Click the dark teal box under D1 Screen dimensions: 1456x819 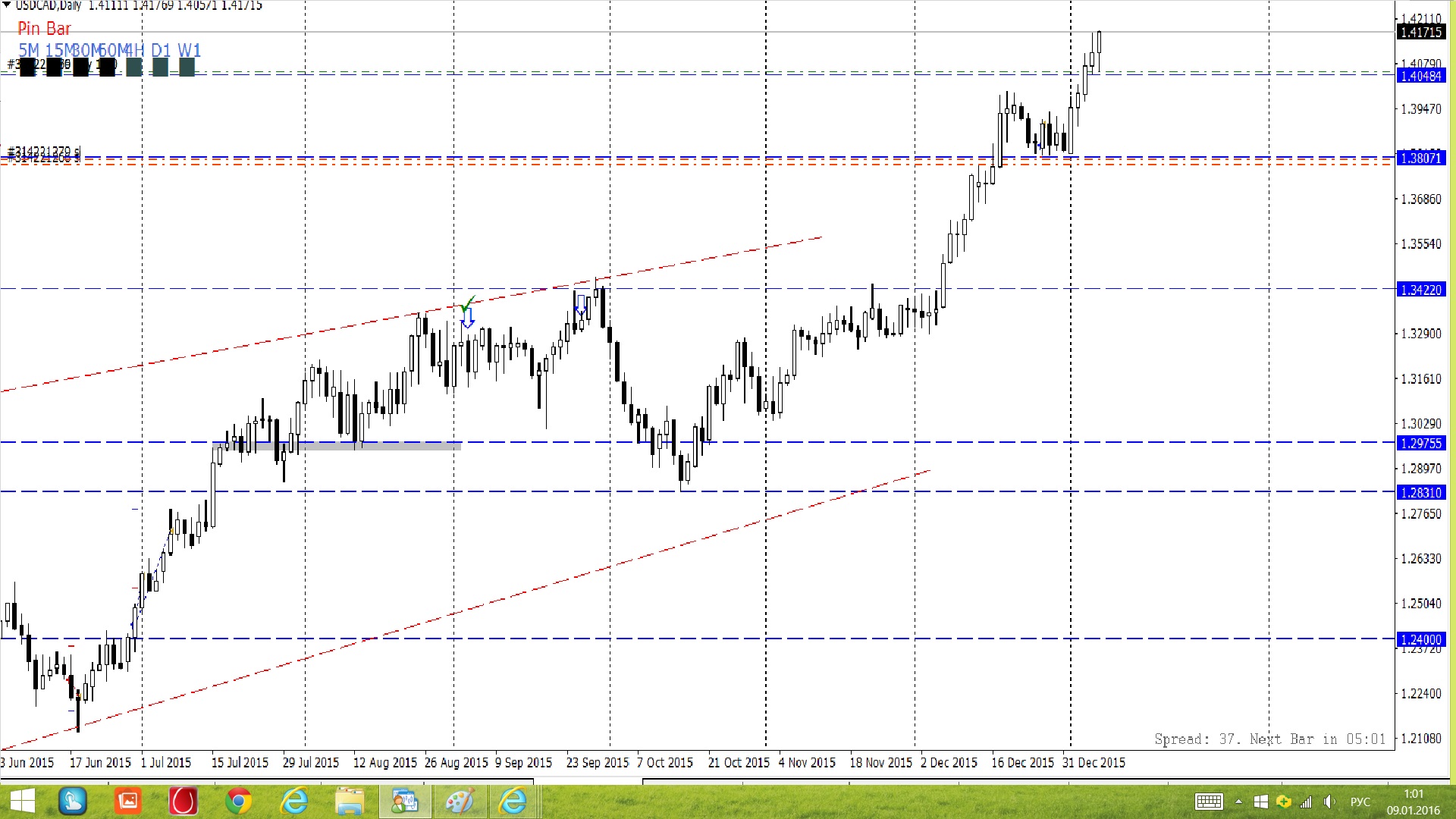coord(160,67)
